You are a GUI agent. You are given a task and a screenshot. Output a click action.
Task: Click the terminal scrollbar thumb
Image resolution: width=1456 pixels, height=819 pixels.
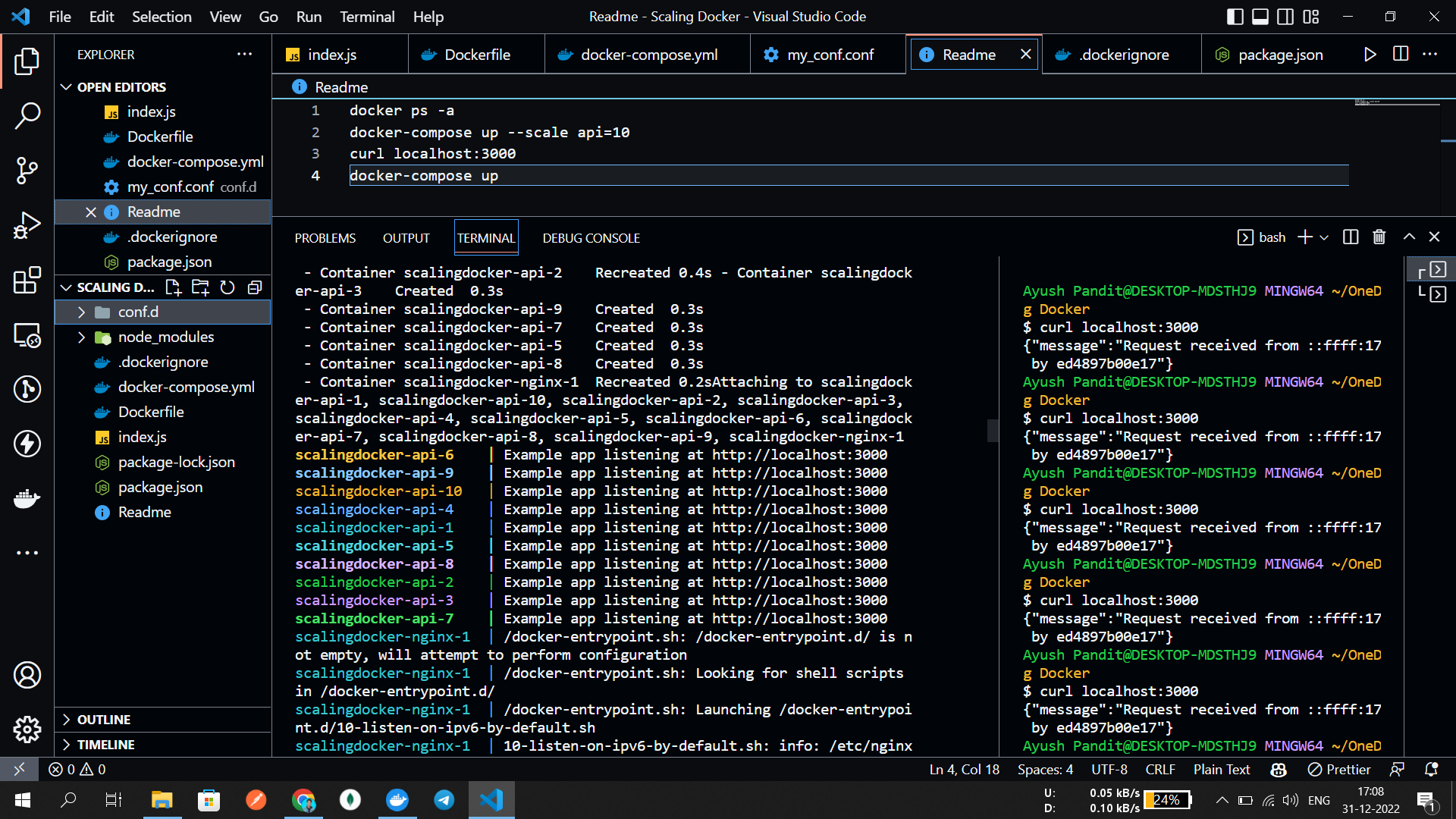coord(993,430)
